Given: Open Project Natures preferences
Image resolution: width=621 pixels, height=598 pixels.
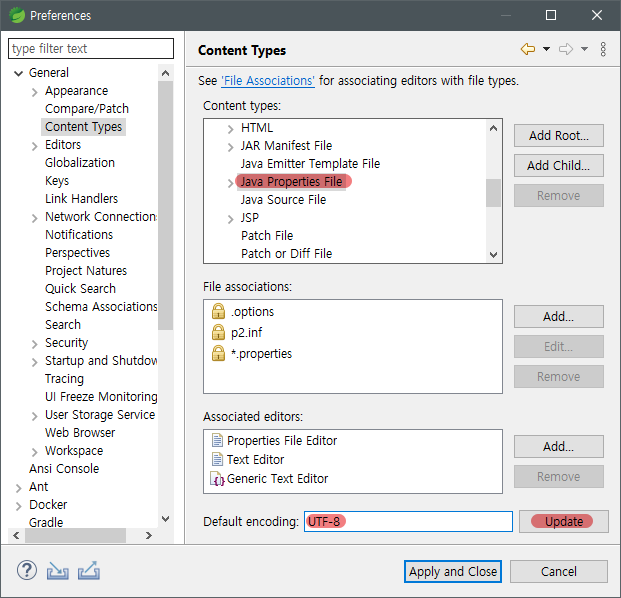Looking at the screenshot, I should [x=86, y=270].
